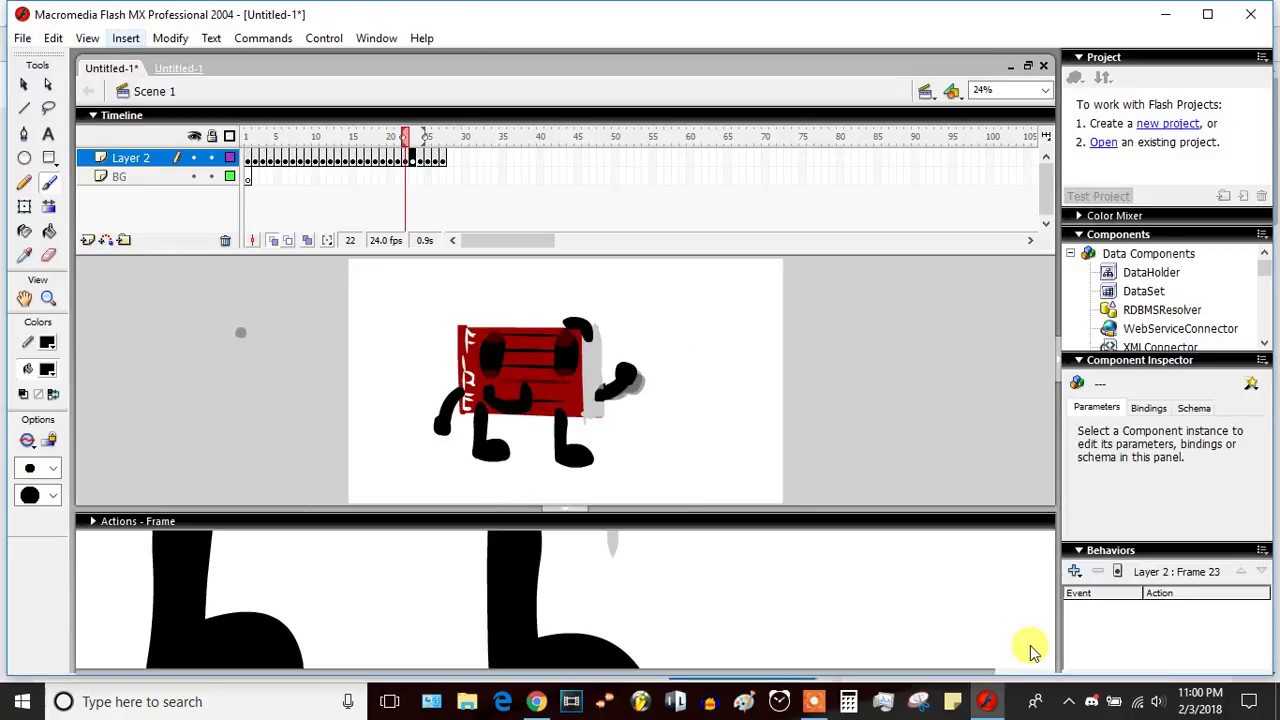Choose the Rectangle tool
The width and height of the screenshot is (1280, 720).
pos(48,158)
